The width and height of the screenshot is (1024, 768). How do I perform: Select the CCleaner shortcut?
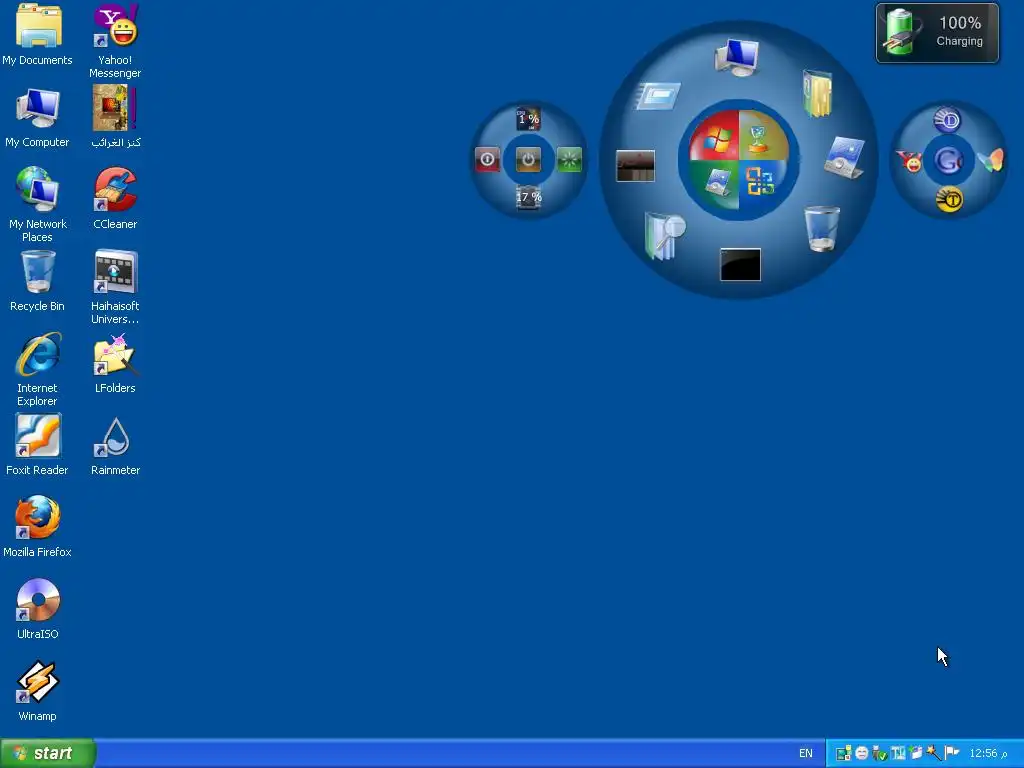(115, 199)
